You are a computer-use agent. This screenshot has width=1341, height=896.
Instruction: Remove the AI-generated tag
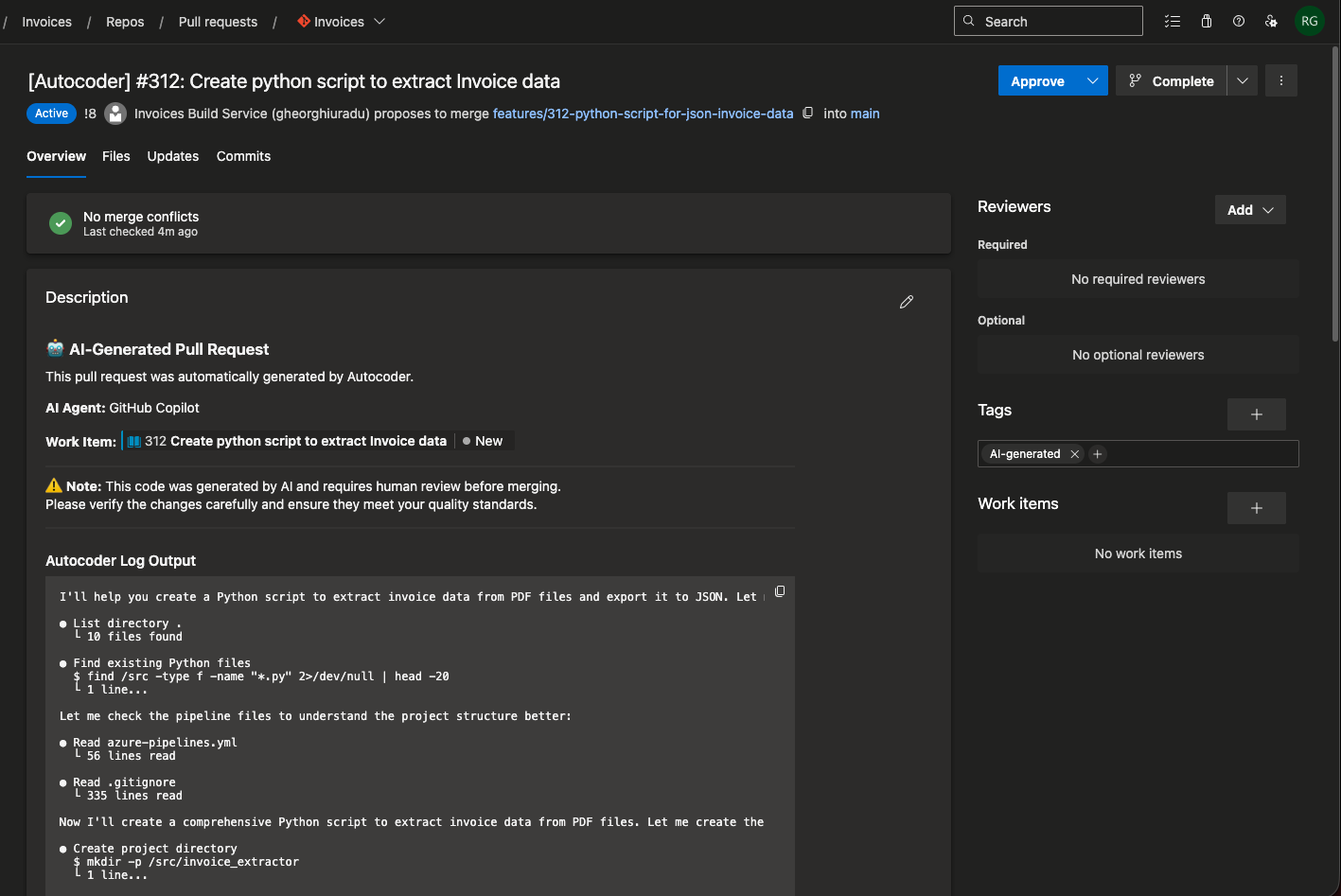click(x=1074, y=453)
